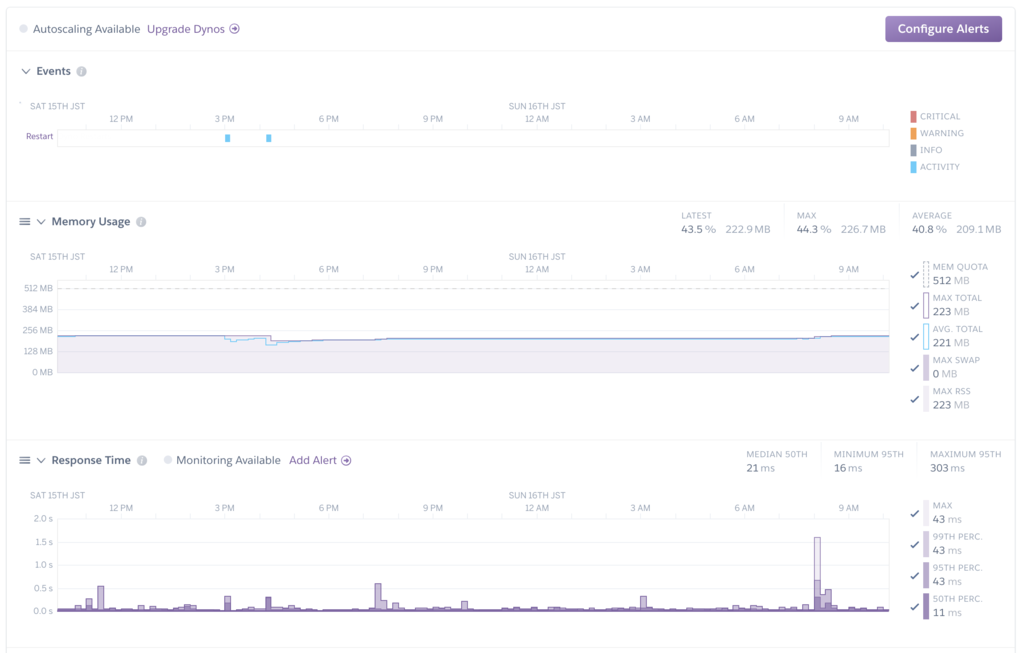
Task: Grab the Memory Usage reorder handle icon
Action: pyautogui.click(x=25, y=221)
